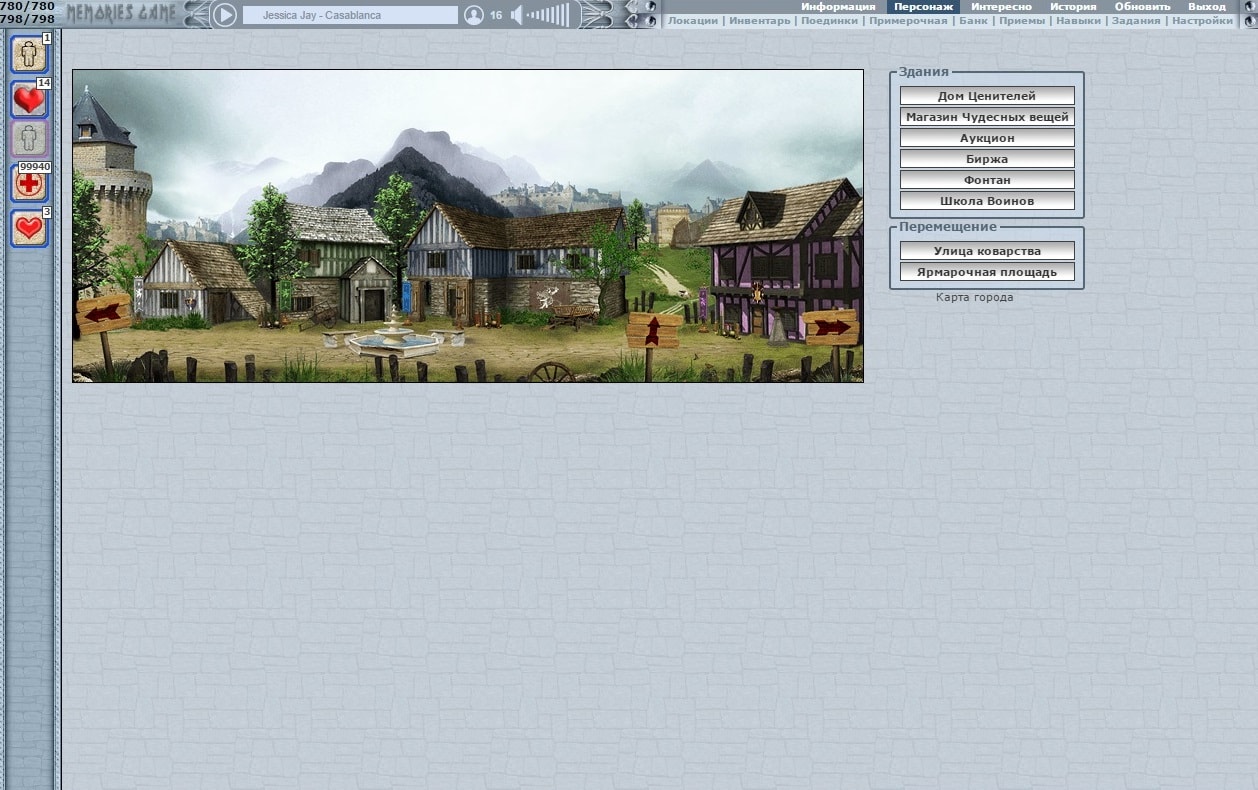The height and width of the screenshot is (790, 1258).
Task: Go to Инвентарь submenu item
Action: (759, 21)
